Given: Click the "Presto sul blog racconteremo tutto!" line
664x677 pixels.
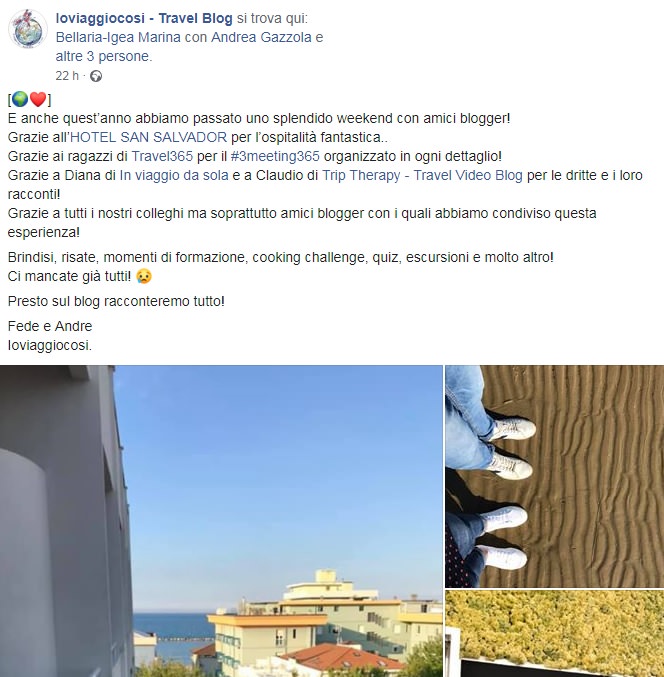Looking at the screenshot, I should [x=116, y=301].
